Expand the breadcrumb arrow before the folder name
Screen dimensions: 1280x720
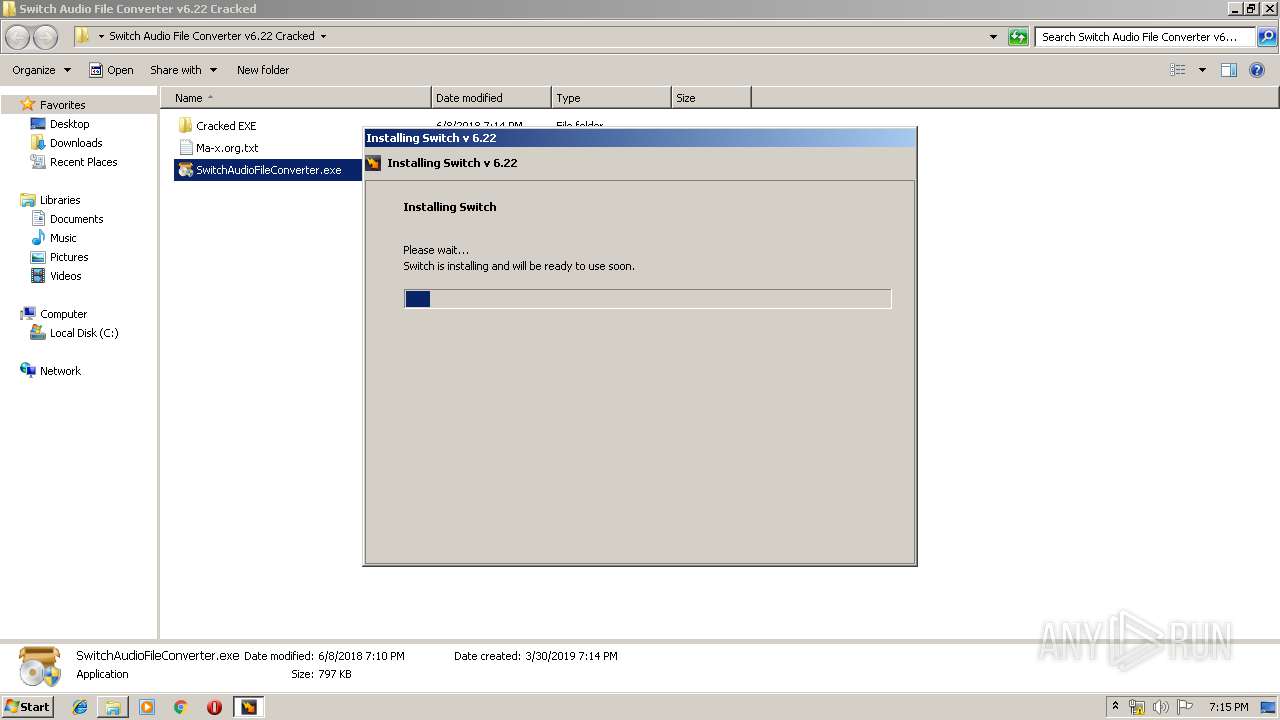pyautogui.click(x=101, y=36)
